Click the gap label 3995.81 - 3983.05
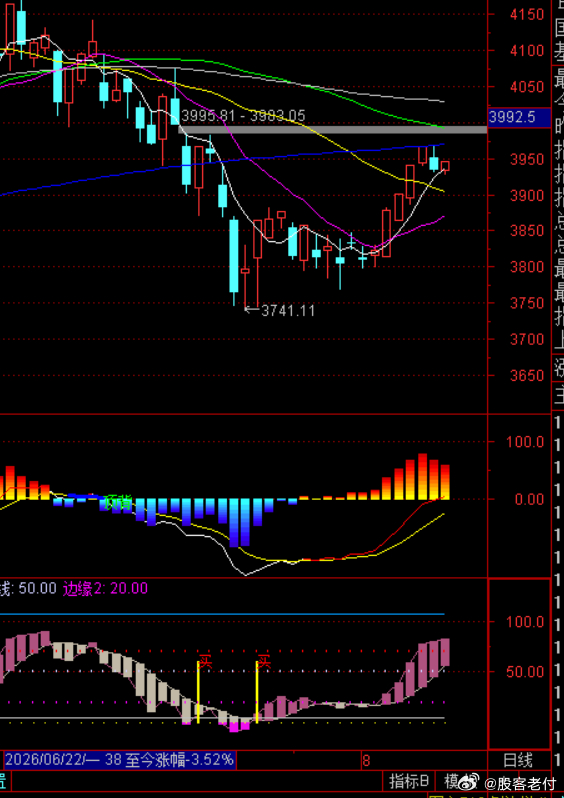The height and width of the screenshot is (798, 564). (x=243, y=116)
